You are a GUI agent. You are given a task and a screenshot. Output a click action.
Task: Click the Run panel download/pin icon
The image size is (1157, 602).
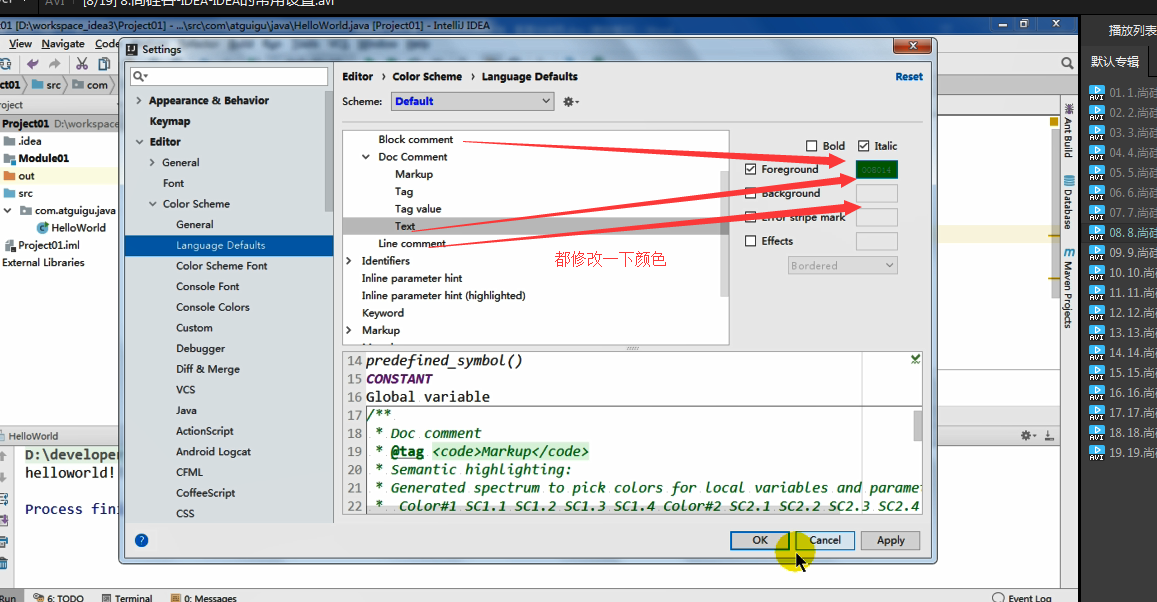1049,436
